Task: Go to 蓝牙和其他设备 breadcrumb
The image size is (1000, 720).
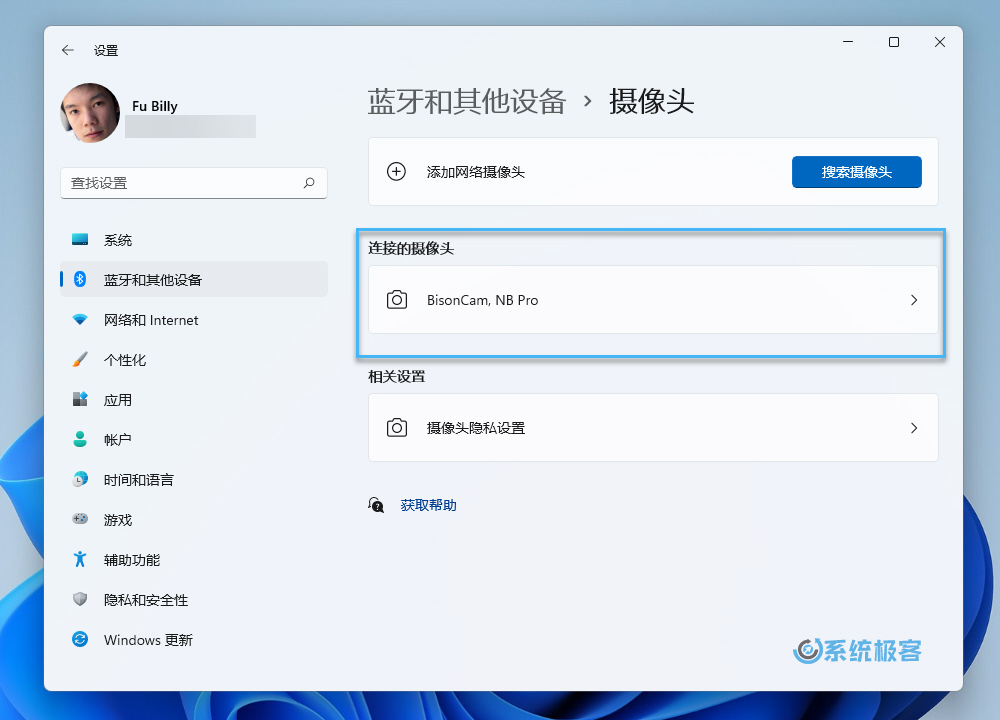Action: (467, 101)
